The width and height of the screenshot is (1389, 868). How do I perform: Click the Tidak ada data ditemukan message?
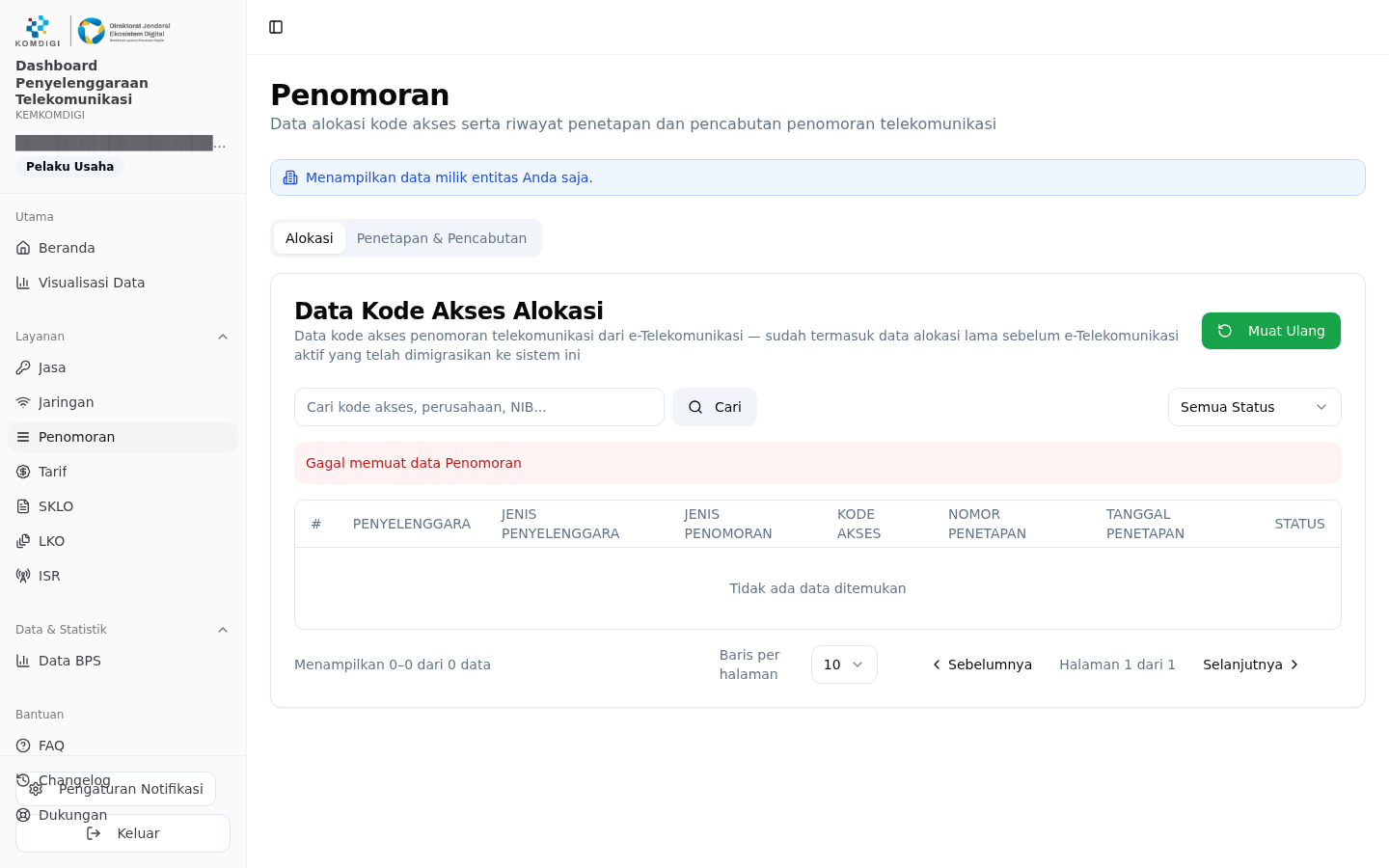[x=818, y=588]
